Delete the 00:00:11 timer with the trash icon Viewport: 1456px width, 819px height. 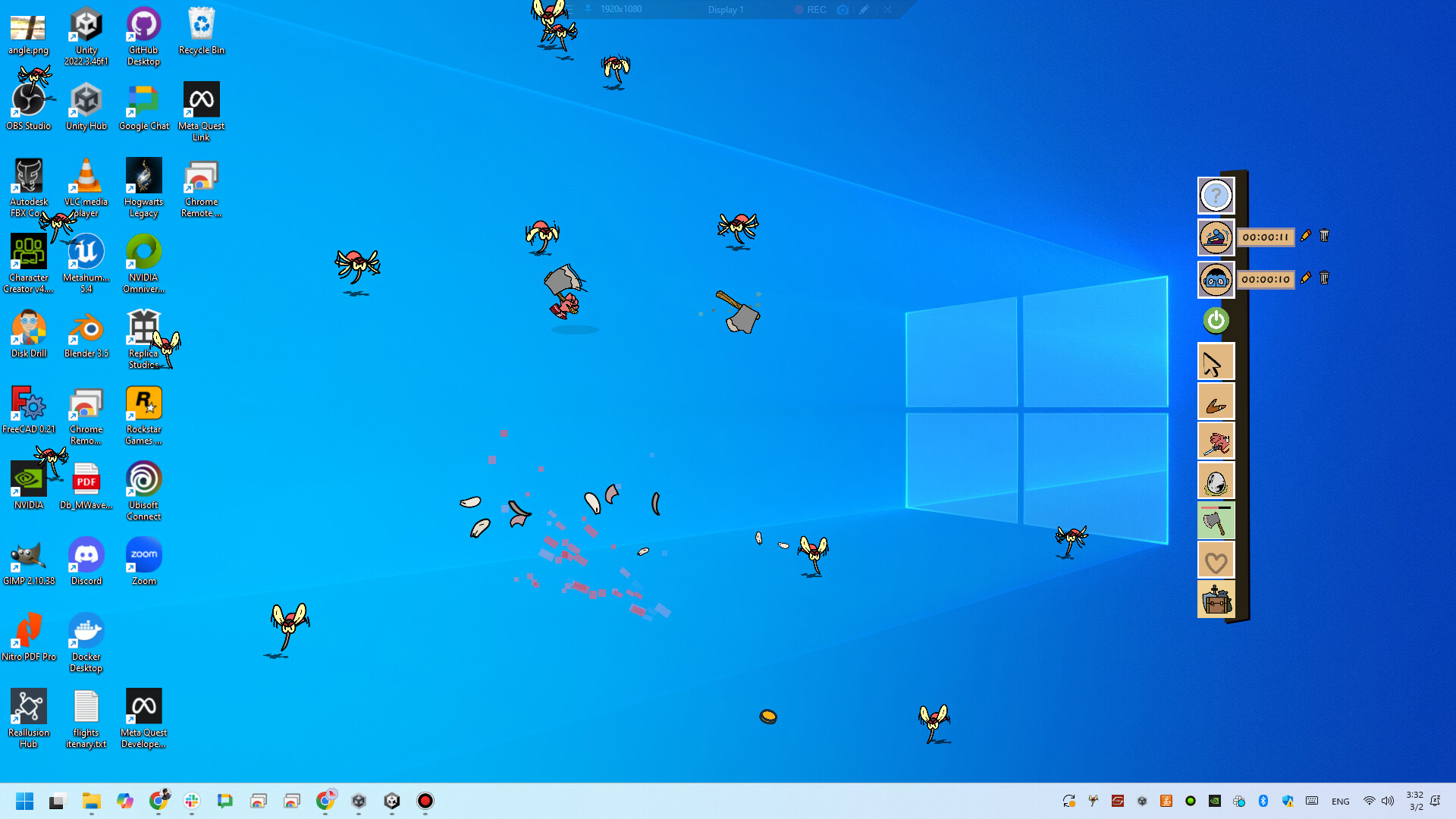pyautogui.click(x=1323, y=236)
